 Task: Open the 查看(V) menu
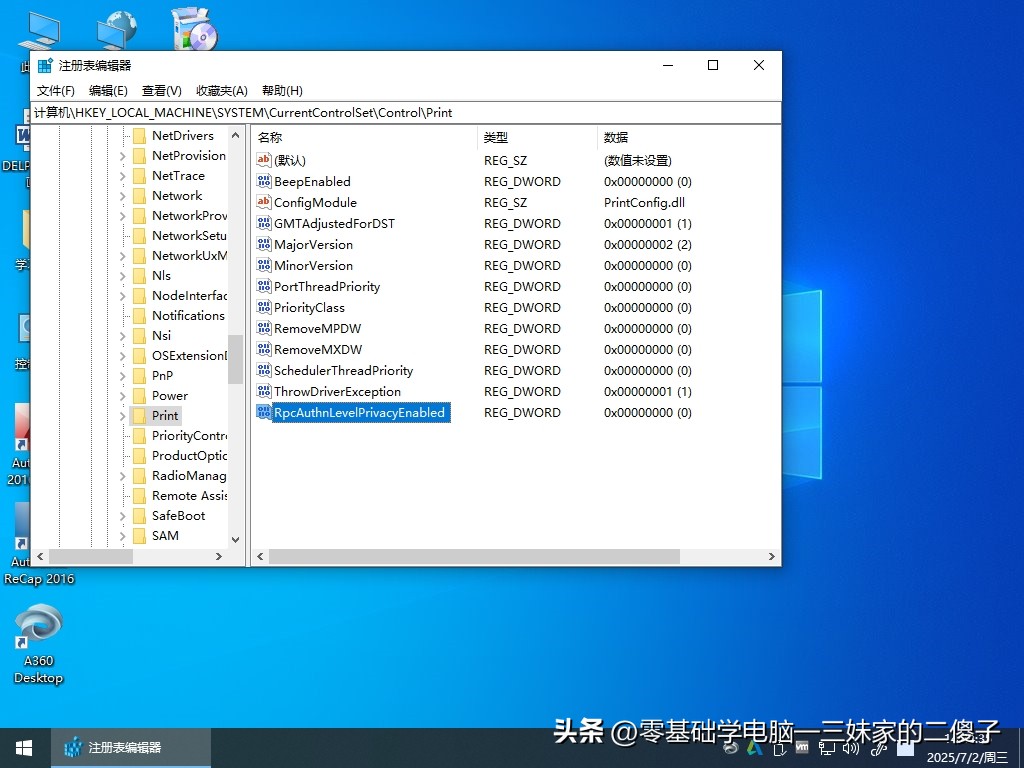(x=162, y=90)
